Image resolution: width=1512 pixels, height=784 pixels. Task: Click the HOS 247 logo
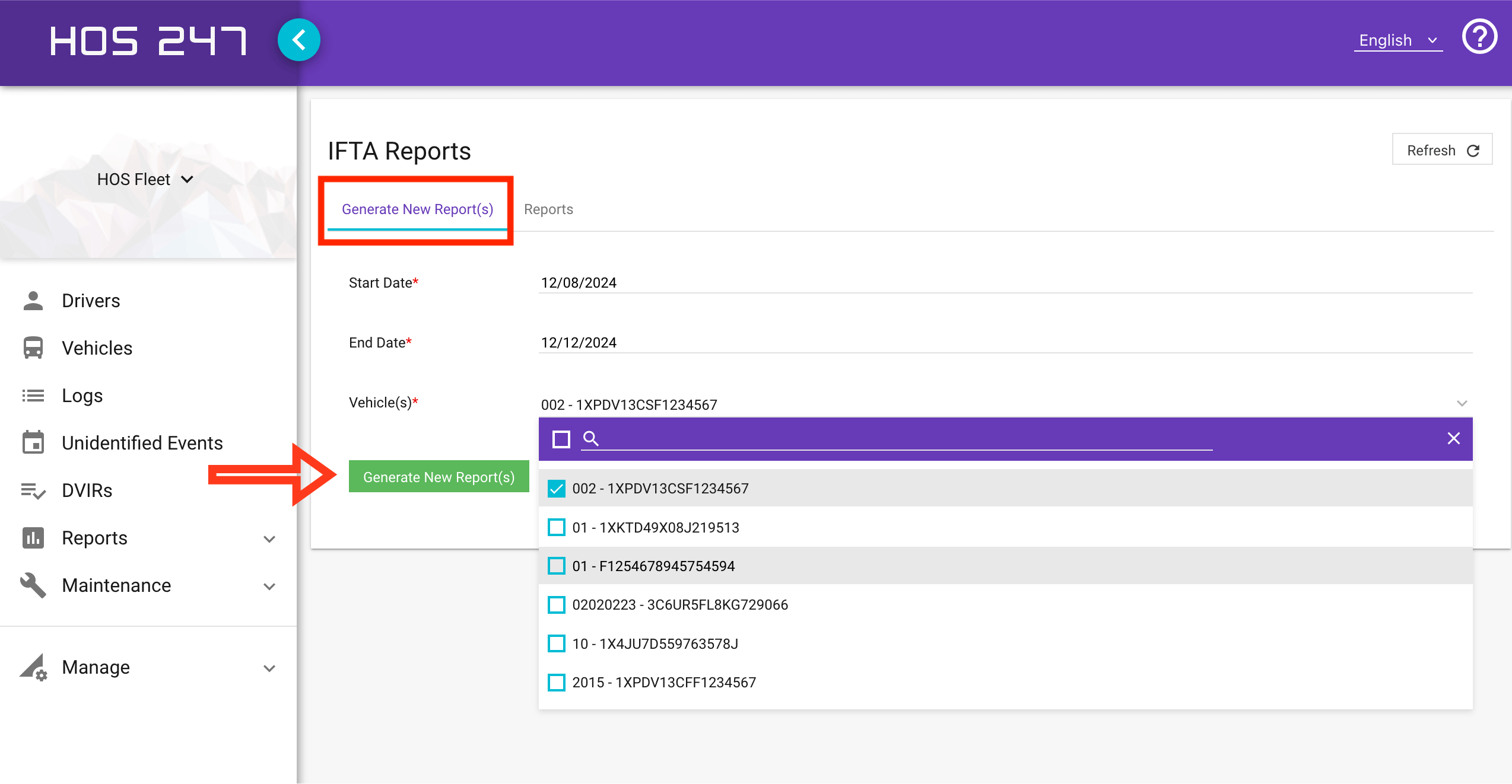(x=148, y=41)
